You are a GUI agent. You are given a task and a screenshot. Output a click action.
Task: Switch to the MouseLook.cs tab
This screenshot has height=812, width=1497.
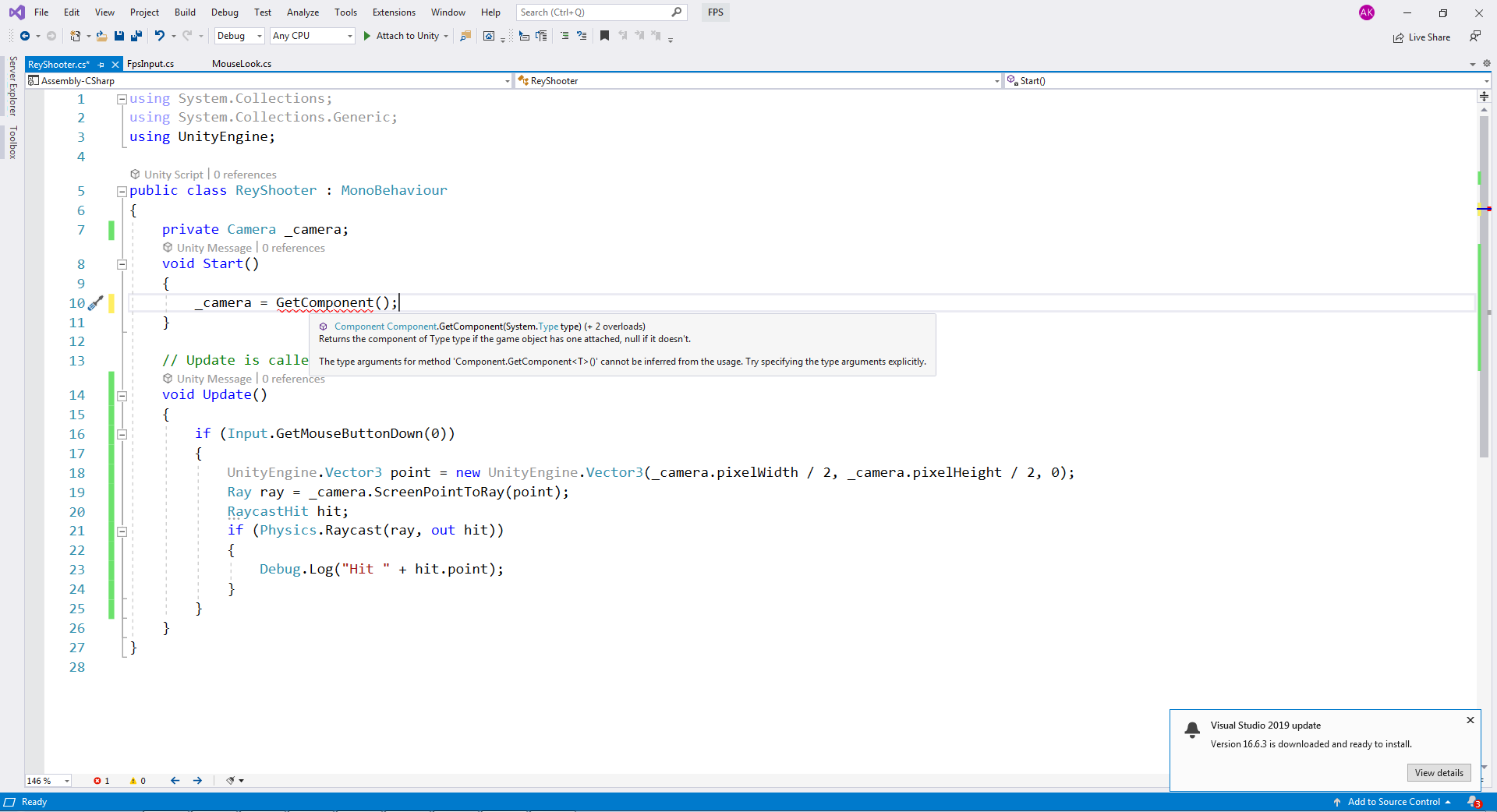pyautogui.click(x=242, y=64)
